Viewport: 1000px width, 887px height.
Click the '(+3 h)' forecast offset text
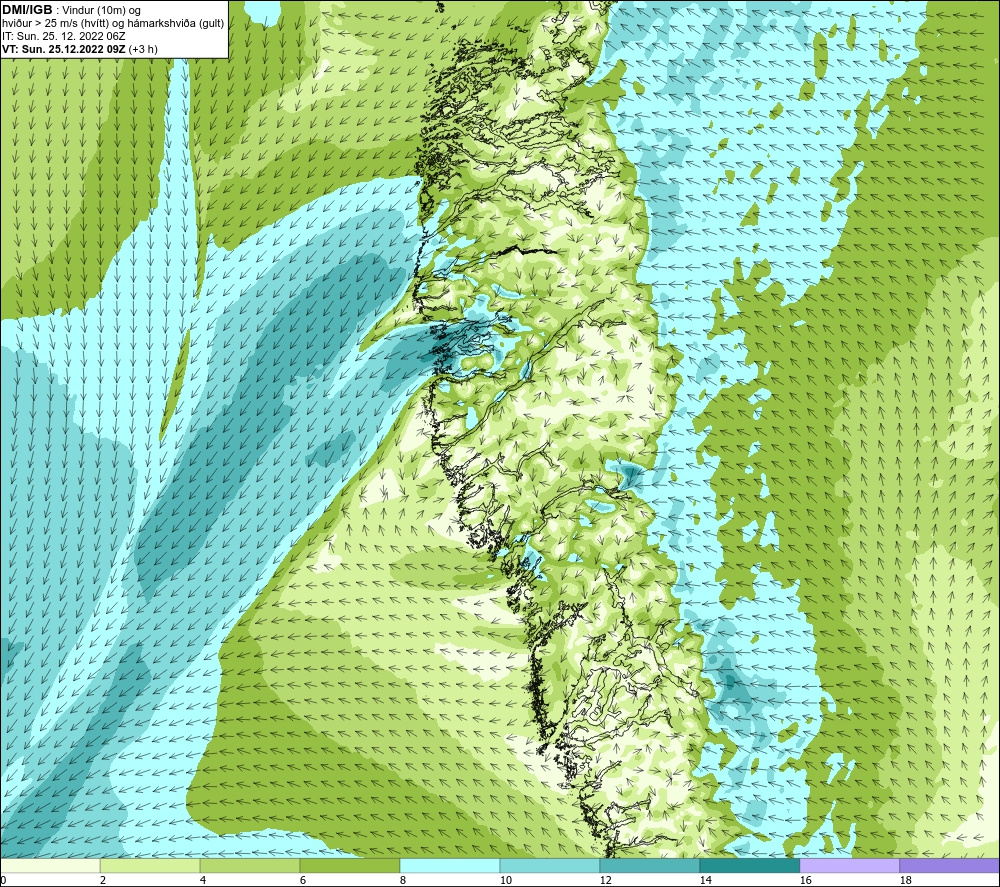[143, 49]
